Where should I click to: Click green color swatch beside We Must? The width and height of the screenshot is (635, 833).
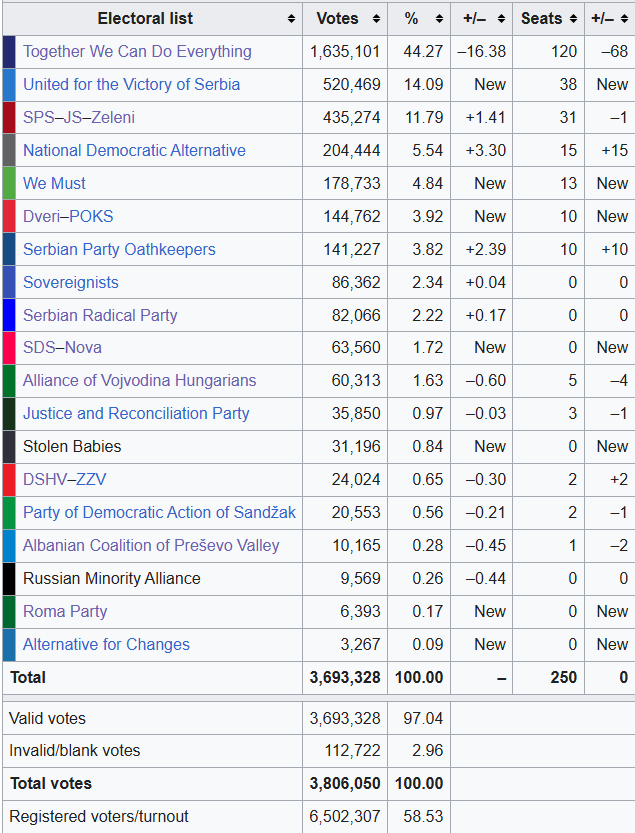(x=9, y=184)
